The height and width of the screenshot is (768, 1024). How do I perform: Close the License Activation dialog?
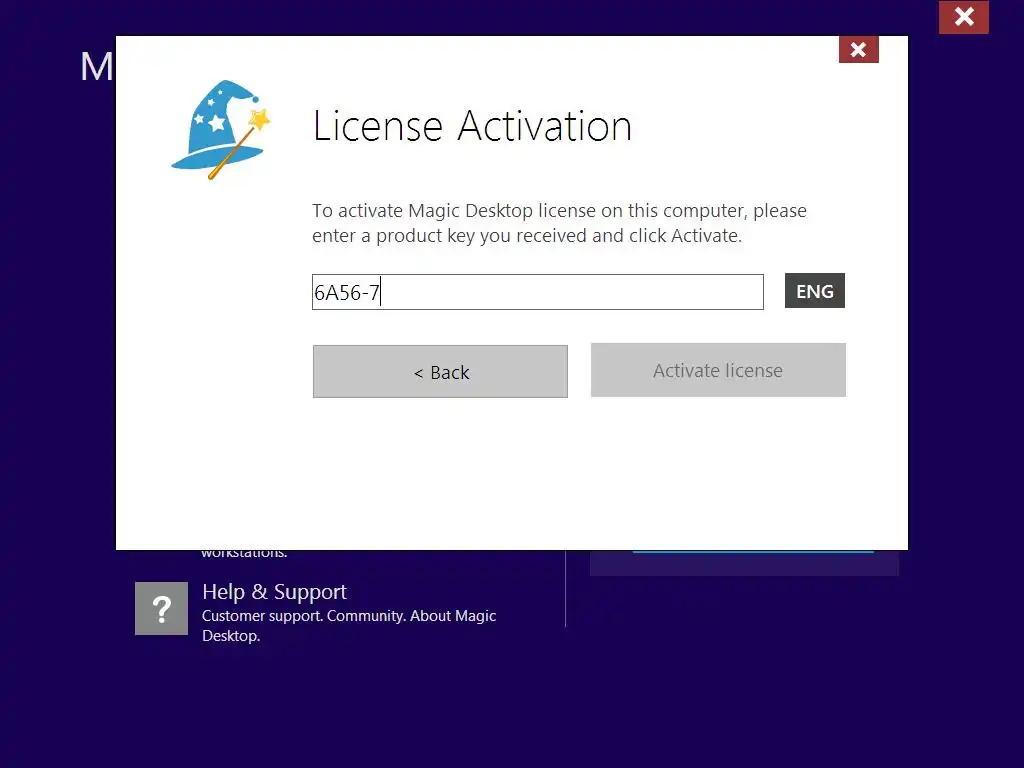[858, 50]
